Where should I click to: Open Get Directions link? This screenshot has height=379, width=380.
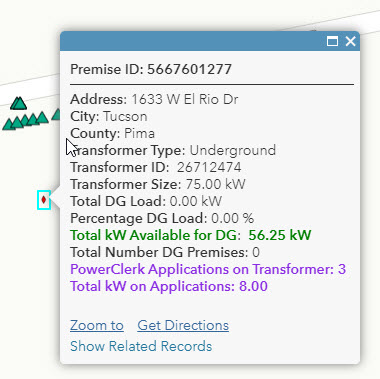coord(183,325)
